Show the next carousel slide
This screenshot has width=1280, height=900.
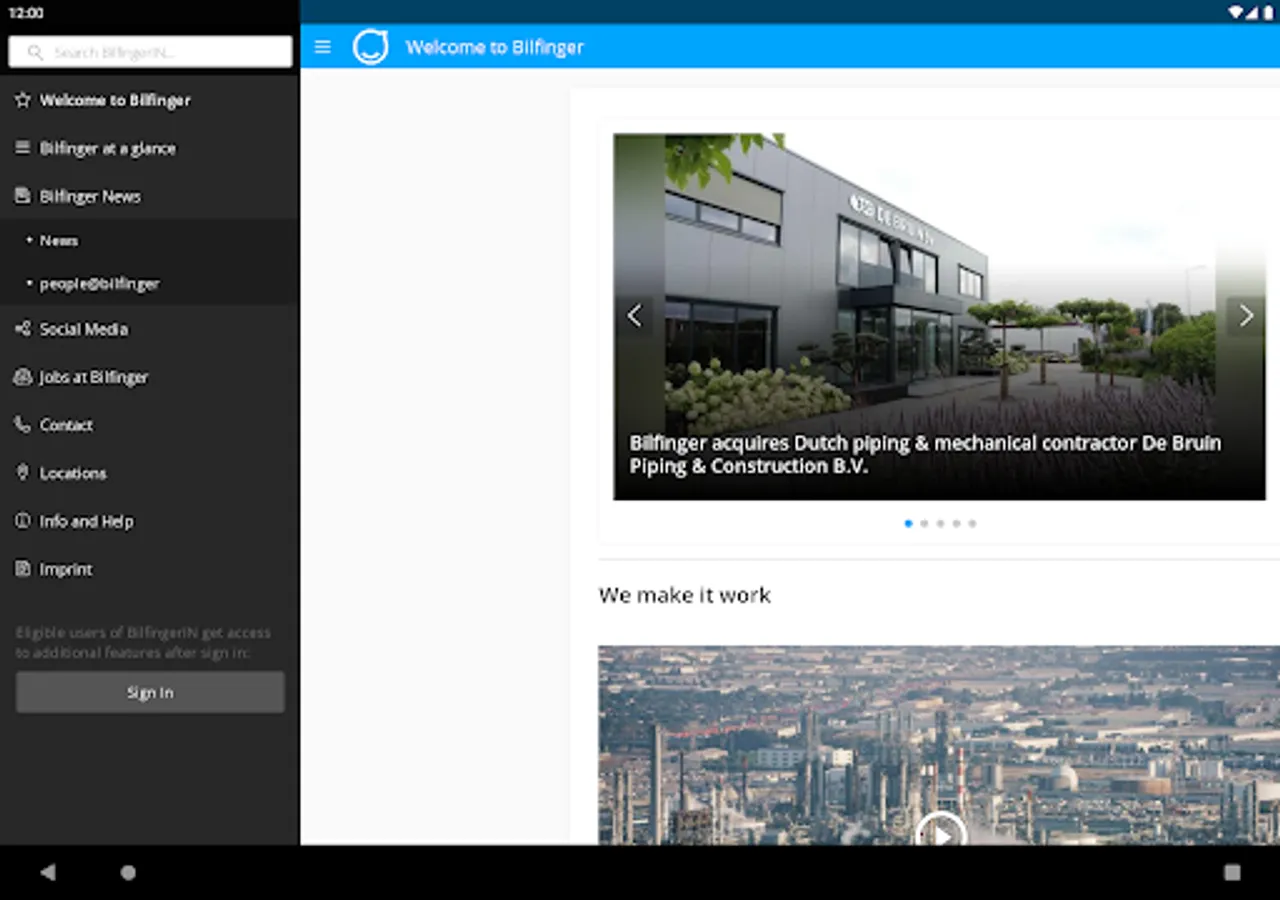point(1246,316)
